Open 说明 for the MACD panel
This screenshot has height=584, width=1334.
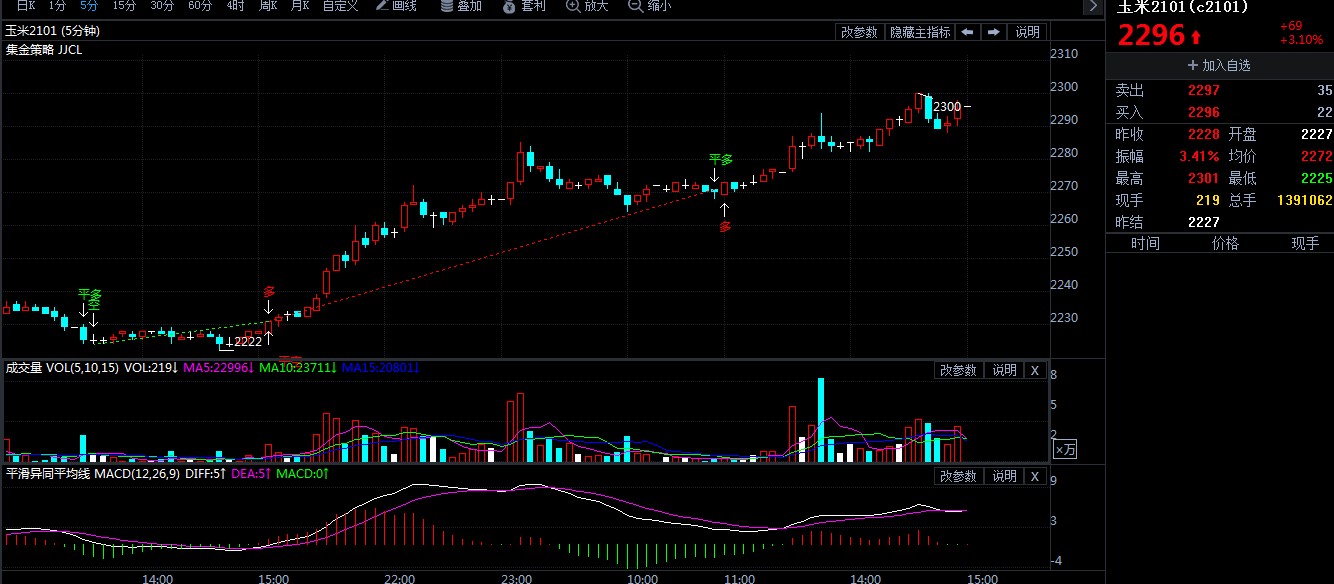(1003, 476)
